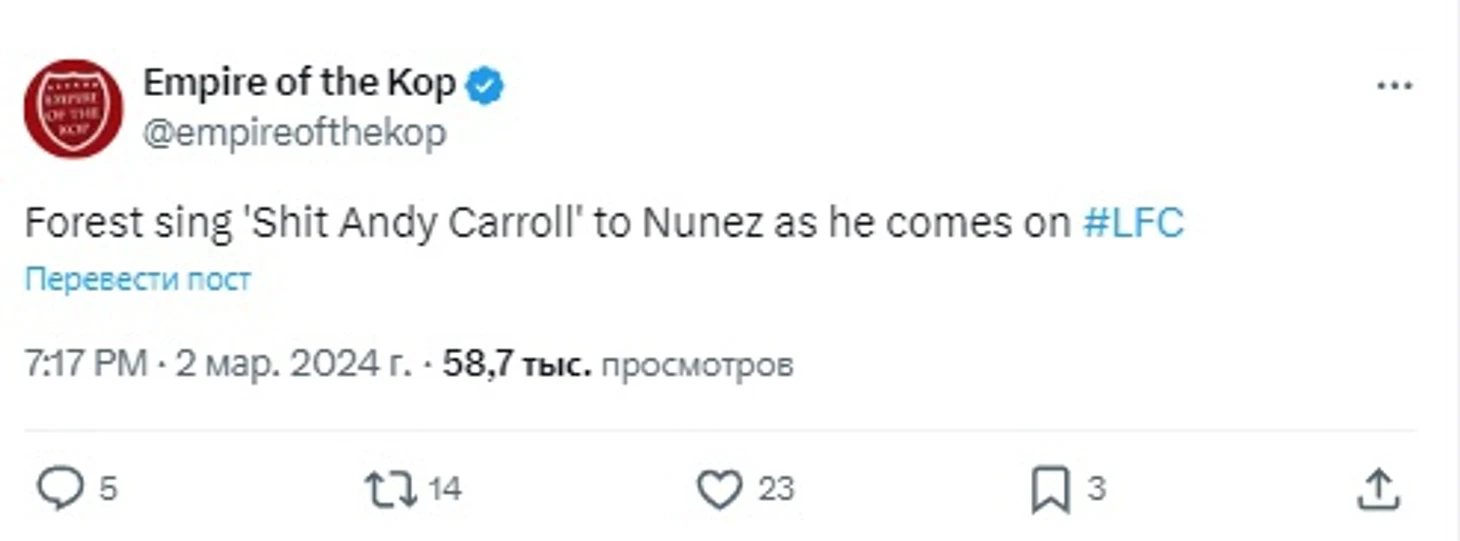Click the reply speech bubble icon
1460x541 pixels.
pos(61,489)
